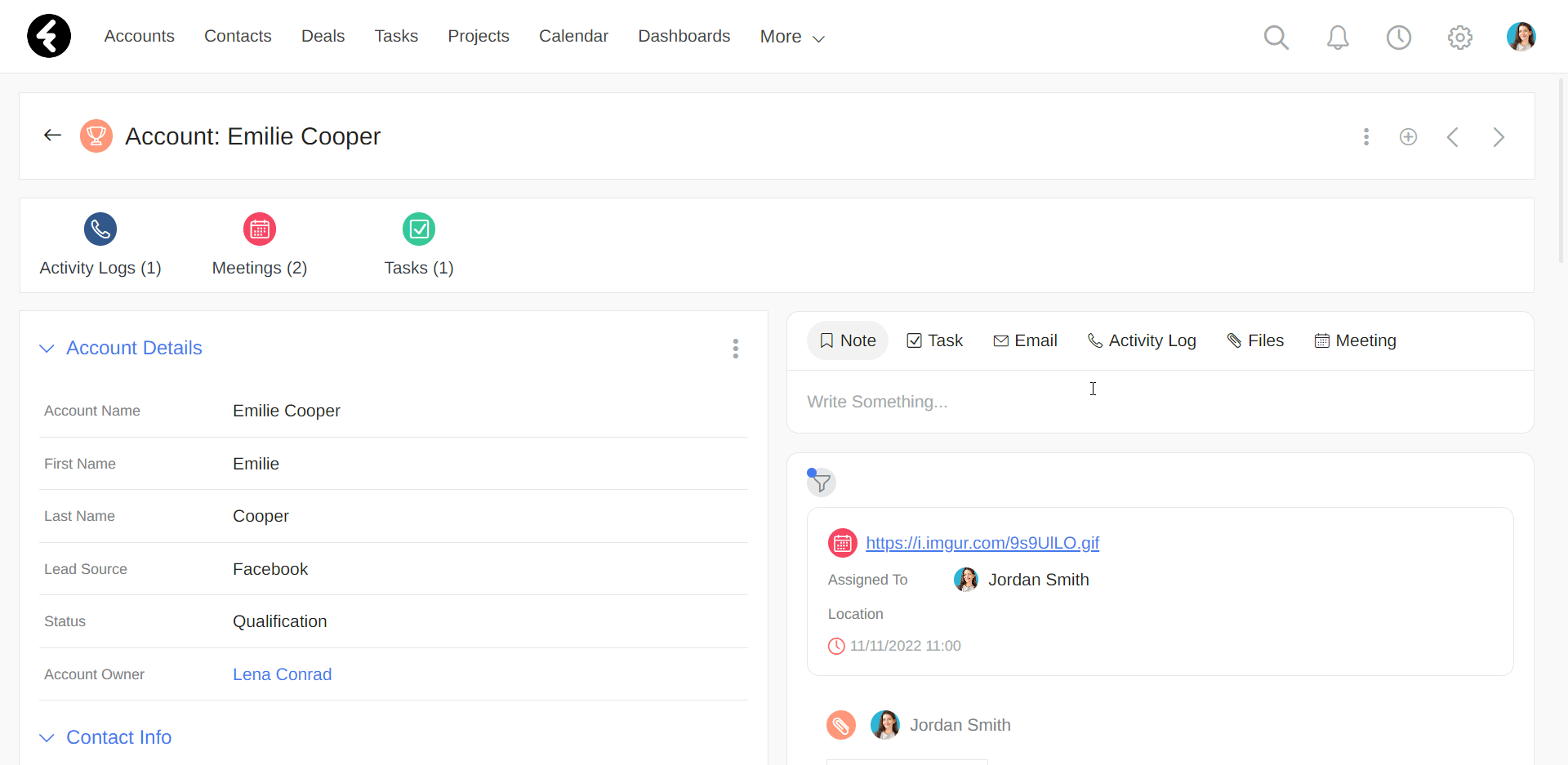
Task: Click the Account Name value Emilie Cooper
Action: (x=287, y=411)
